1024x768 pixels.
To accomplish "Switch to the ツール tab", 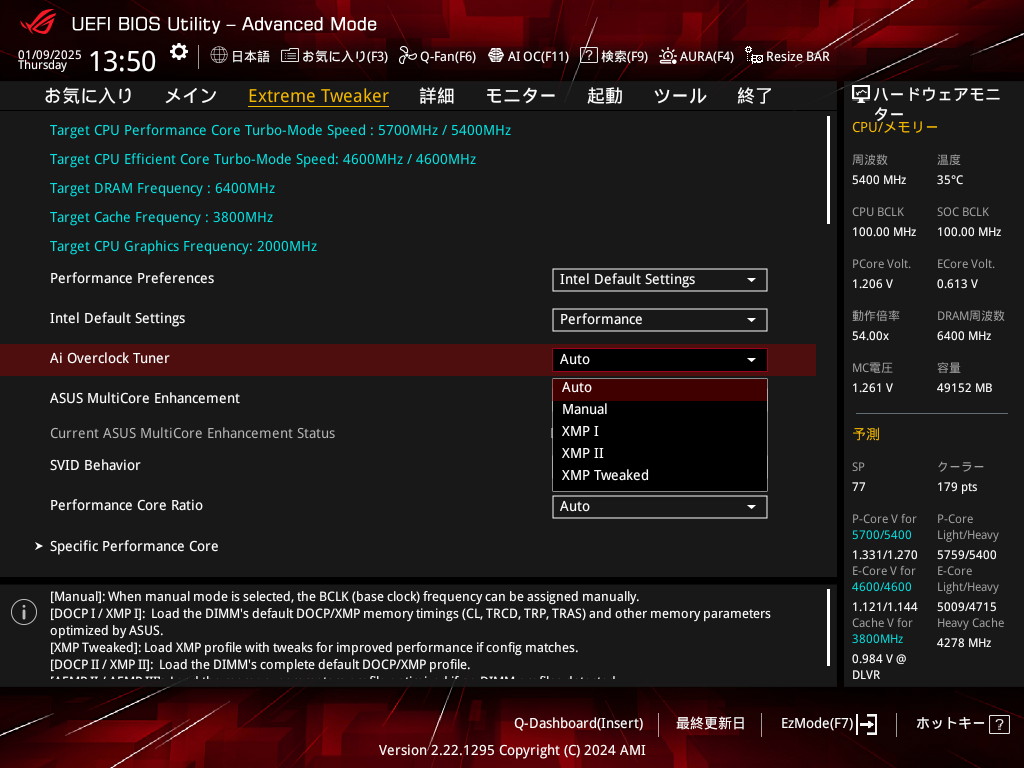I will point(680,96).
